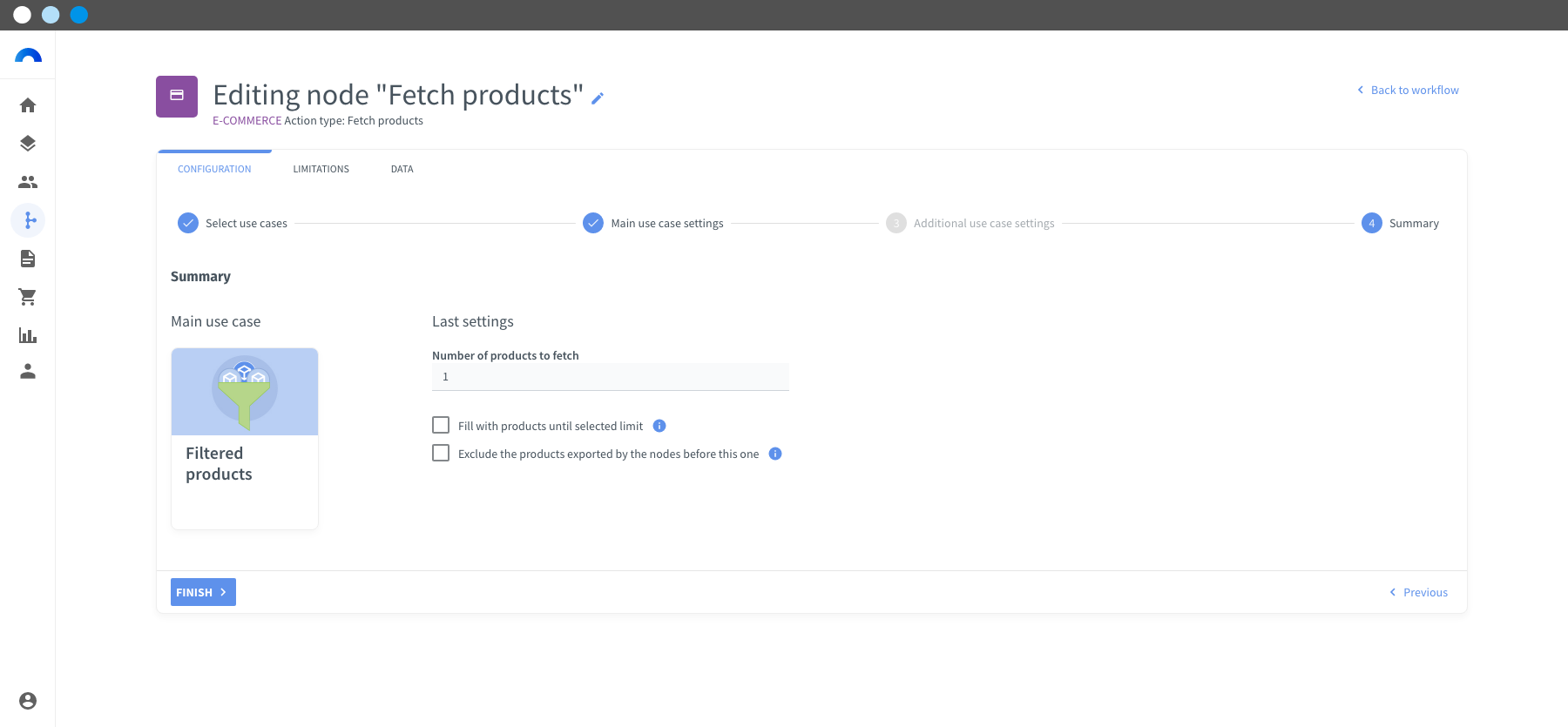Switch to the Limitations tab
The width and height of the screenshot is (1568, 727).
(x=321, y=169)
